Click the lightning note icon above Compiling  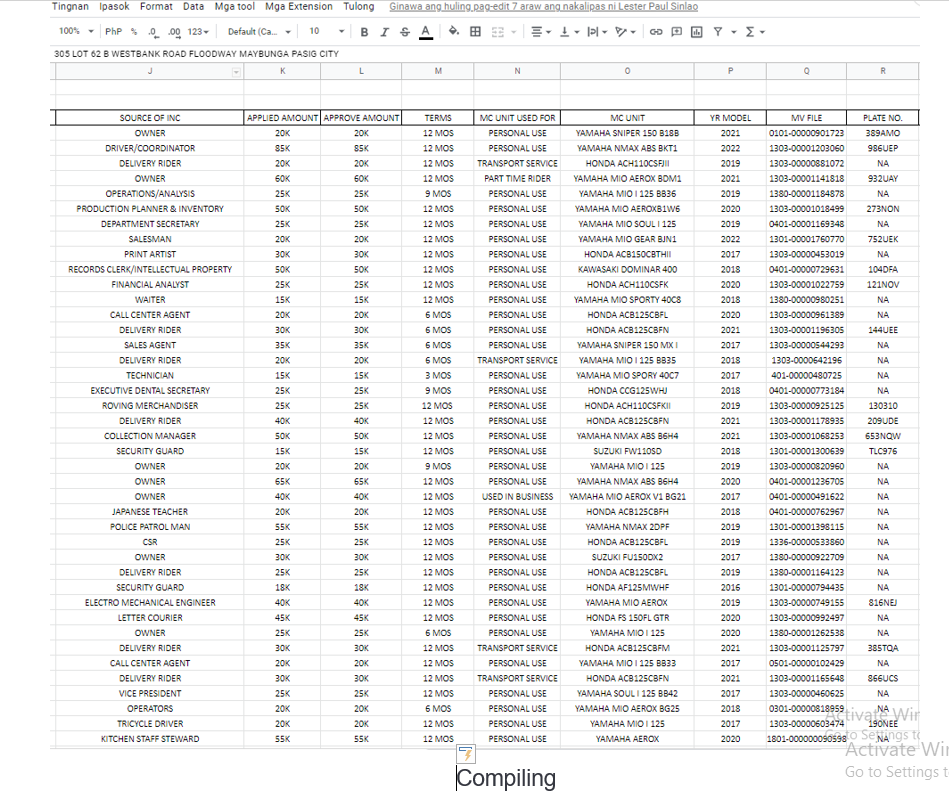point(466,754)
